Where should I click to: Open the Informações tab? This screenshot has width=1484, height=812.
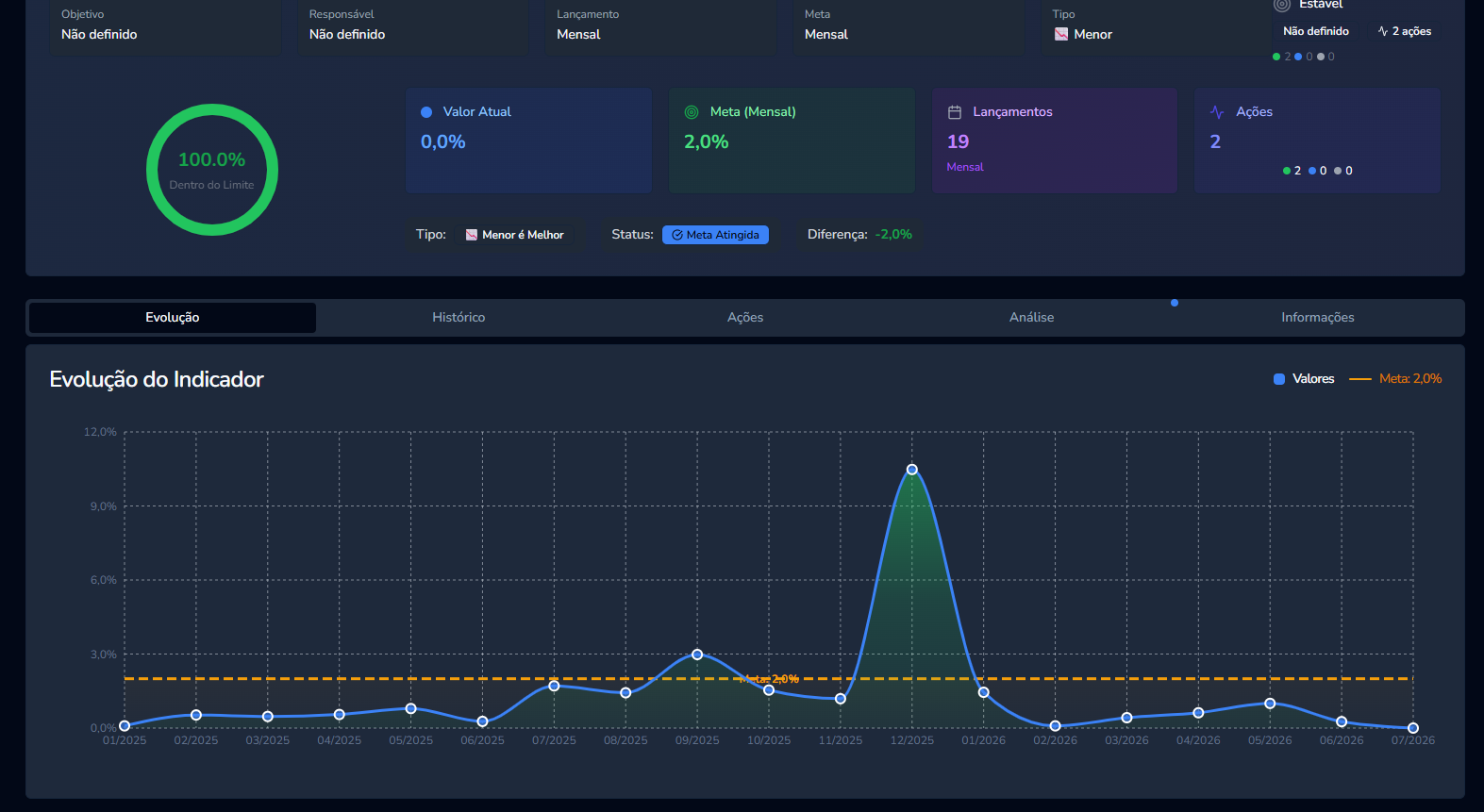pyautogui.click(x=1318, y=318)
